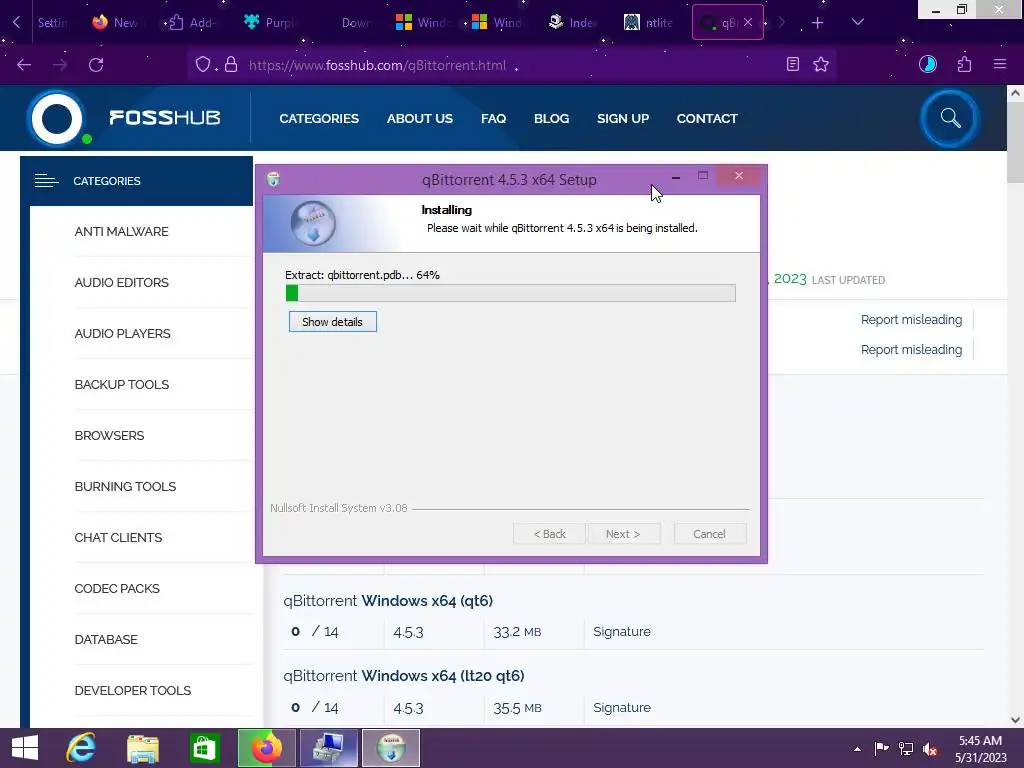Click Cancel button in the setup dialog

click(x=709, y=534)
